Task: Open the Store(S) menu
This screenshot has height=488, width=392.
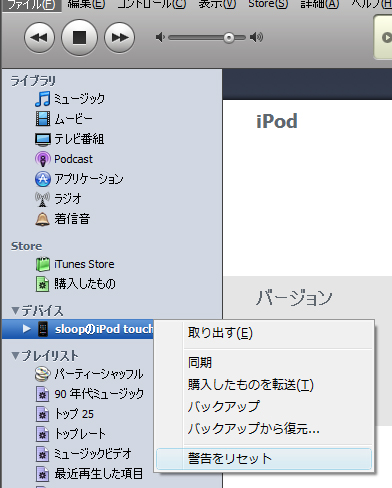Action: [x=268, y=4]
